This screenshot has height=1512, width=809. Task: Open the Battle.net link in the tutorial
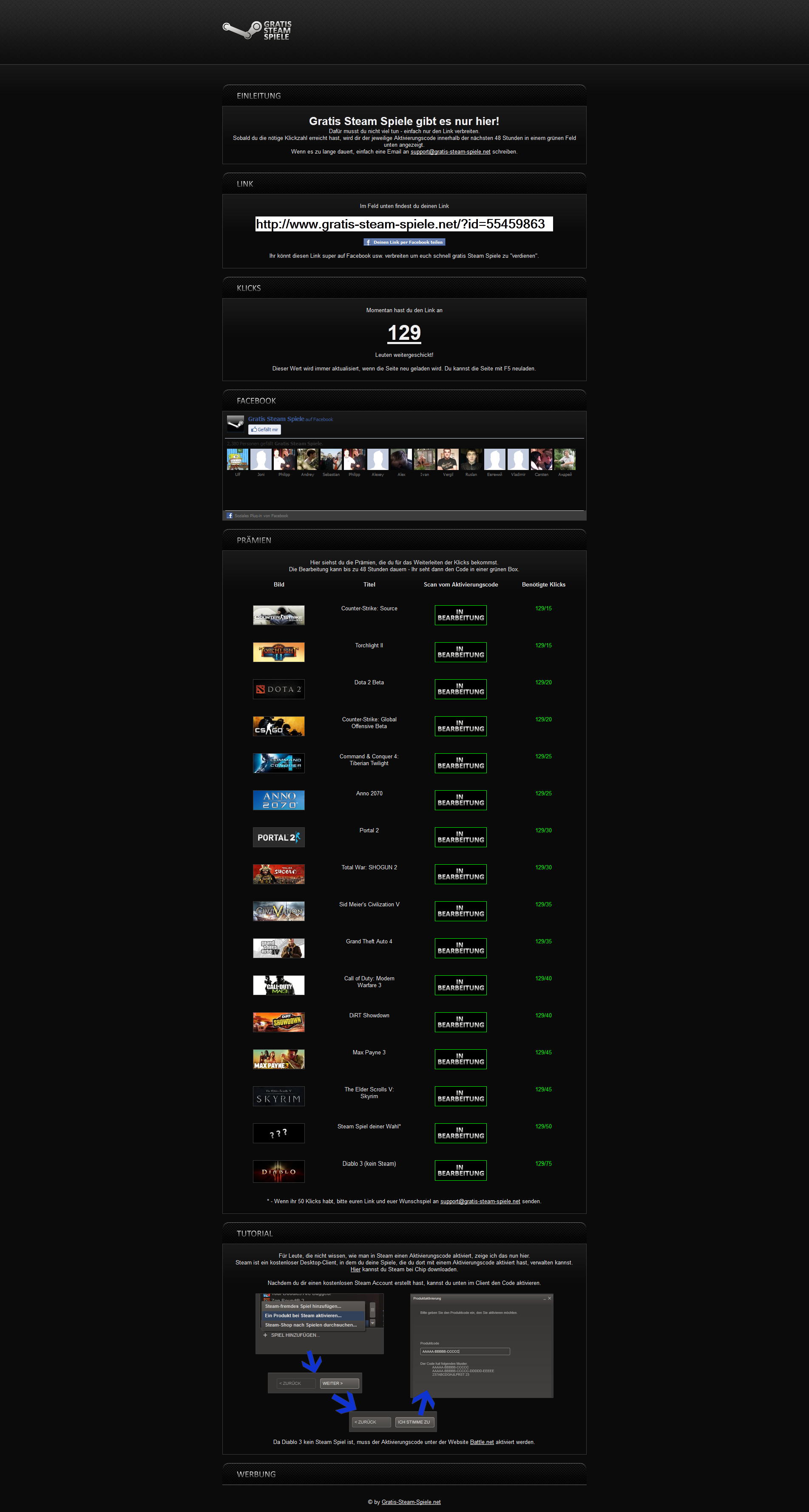point(482,1442)
